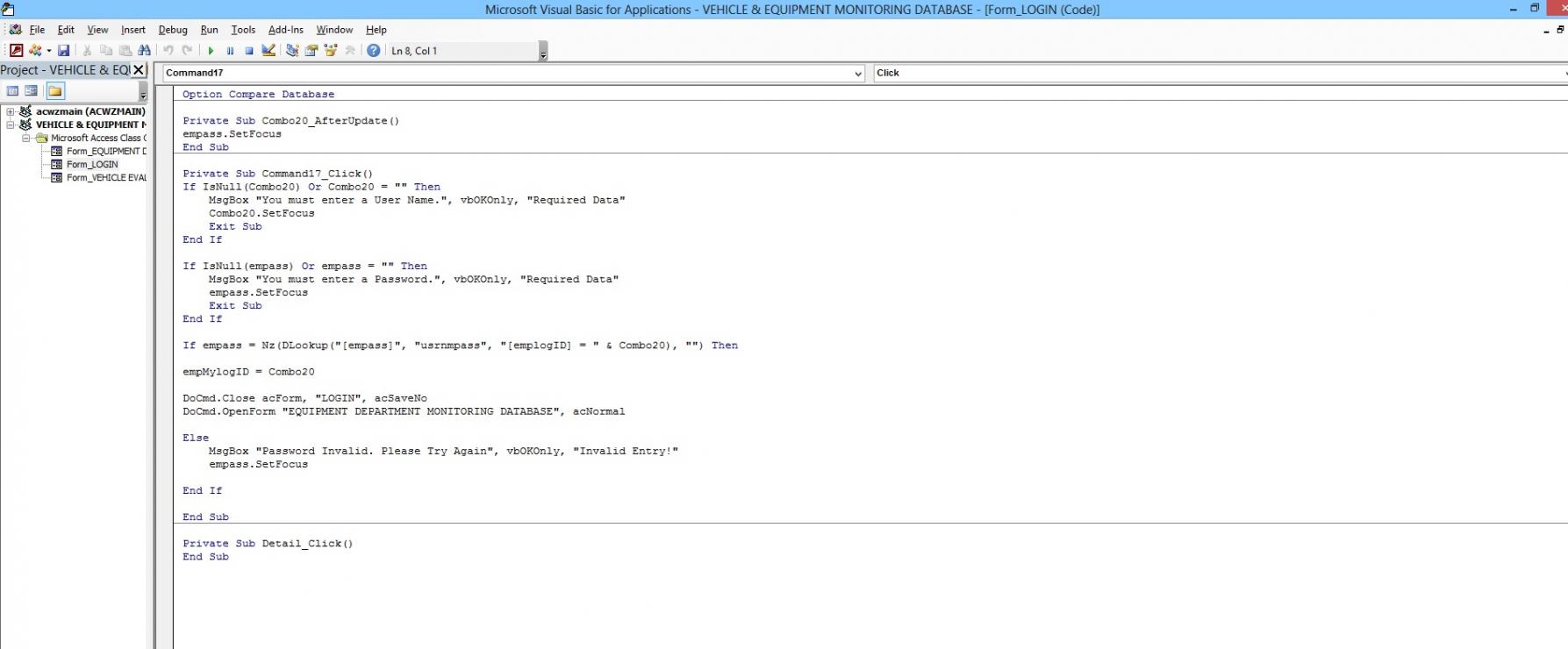Click the Paste clipboard icon
The width and height of the screenshot is (1568, 649).
[125, 51]
